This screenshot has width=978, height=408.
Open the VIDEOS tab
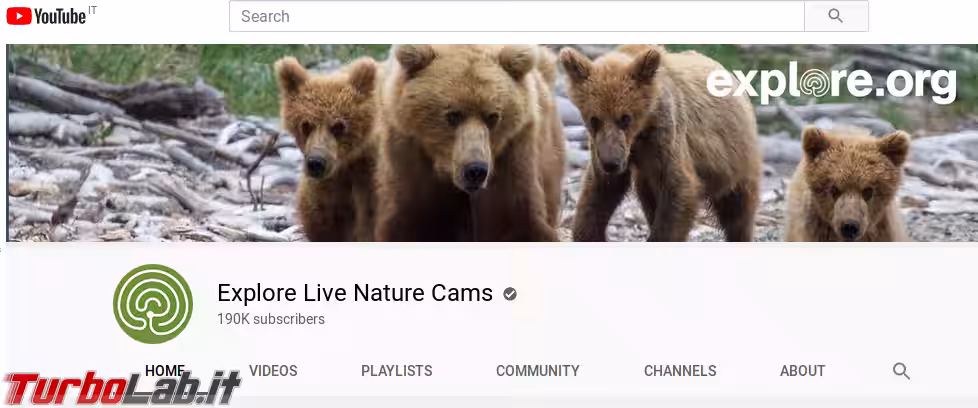273,371
